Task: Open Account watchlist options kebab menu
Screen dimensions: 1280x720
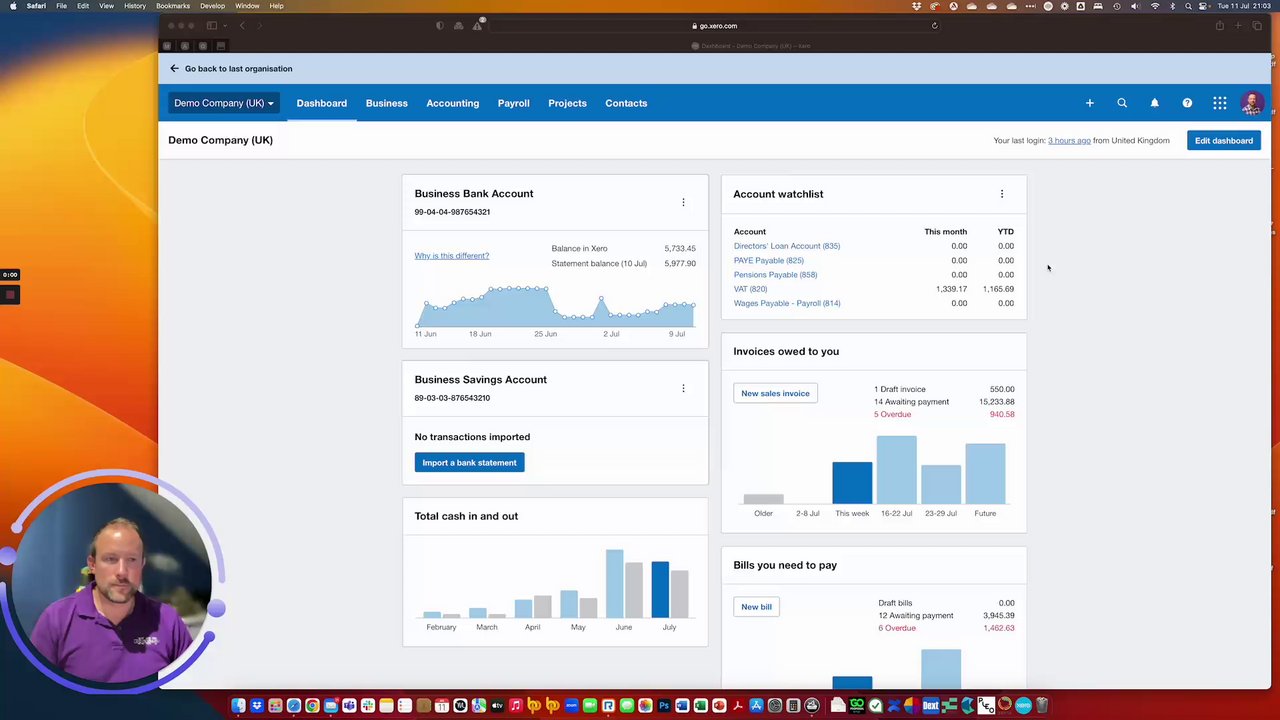Action: tap(1002, 194)
